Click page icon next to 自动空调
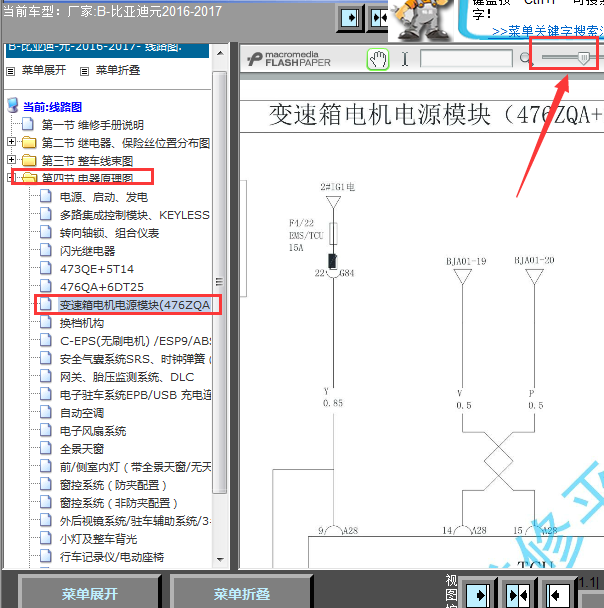Screen dimensions: 604x608 tap(46, 412)
